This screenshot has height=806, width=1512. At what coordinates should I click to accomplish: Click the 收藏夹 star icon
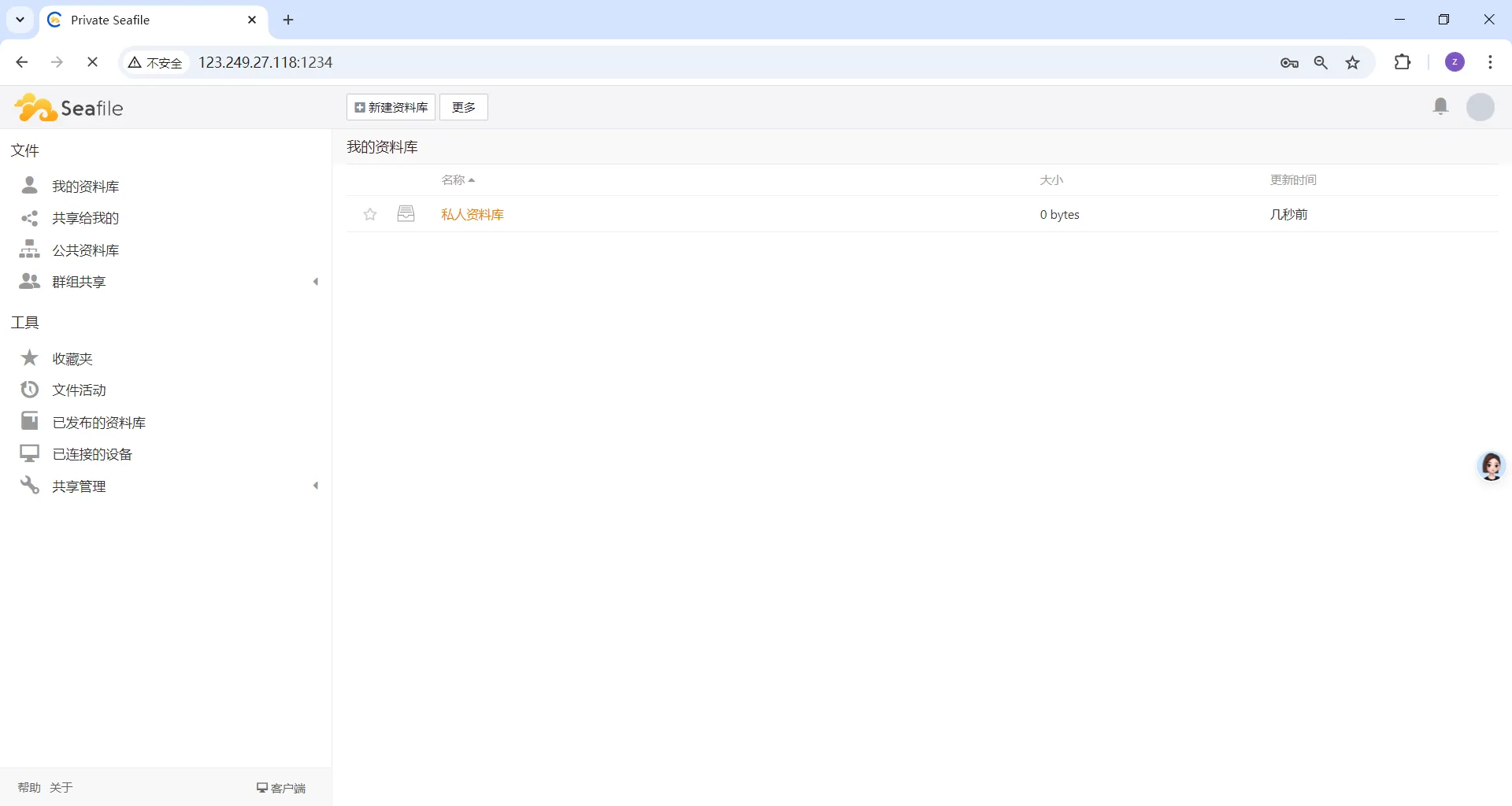[x=29, y=358]
